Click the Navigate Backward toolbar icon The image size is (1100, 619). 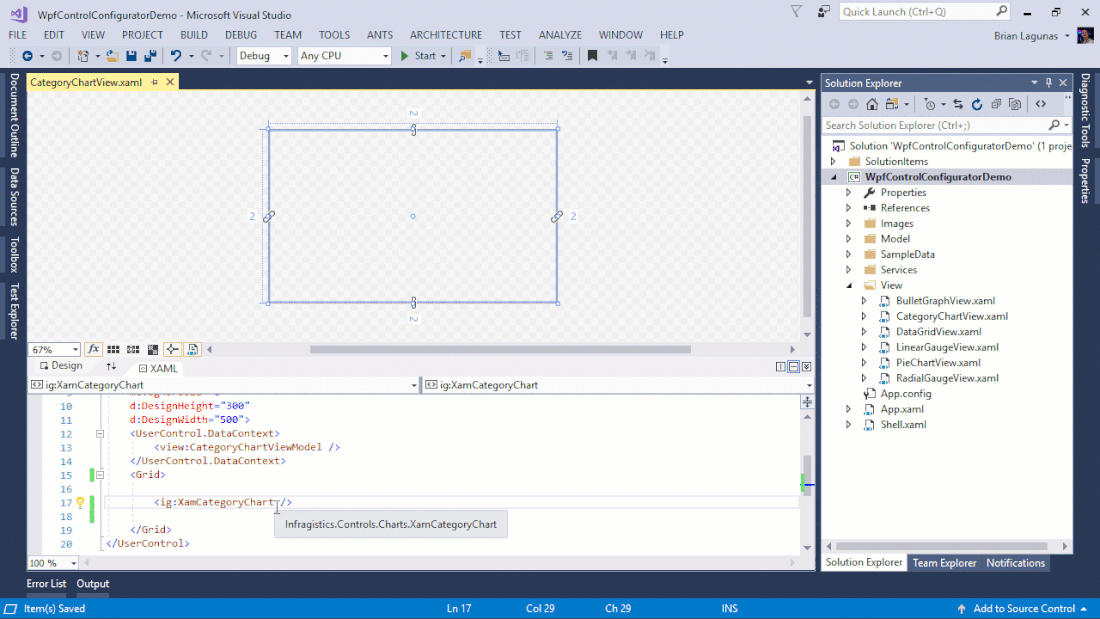pyautogui.click(x=27, y=56)
